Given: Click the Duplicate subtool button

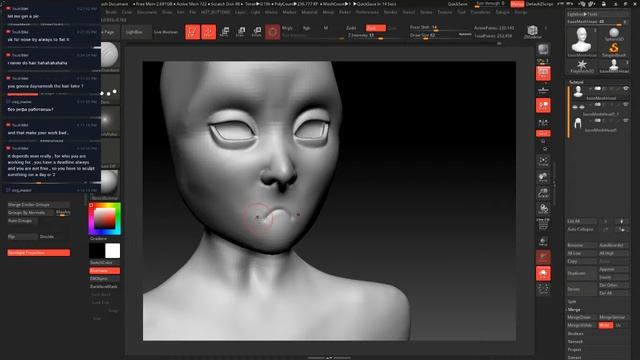Looking at the screenshot, I should pyautogui.click(x=582, y=273).
